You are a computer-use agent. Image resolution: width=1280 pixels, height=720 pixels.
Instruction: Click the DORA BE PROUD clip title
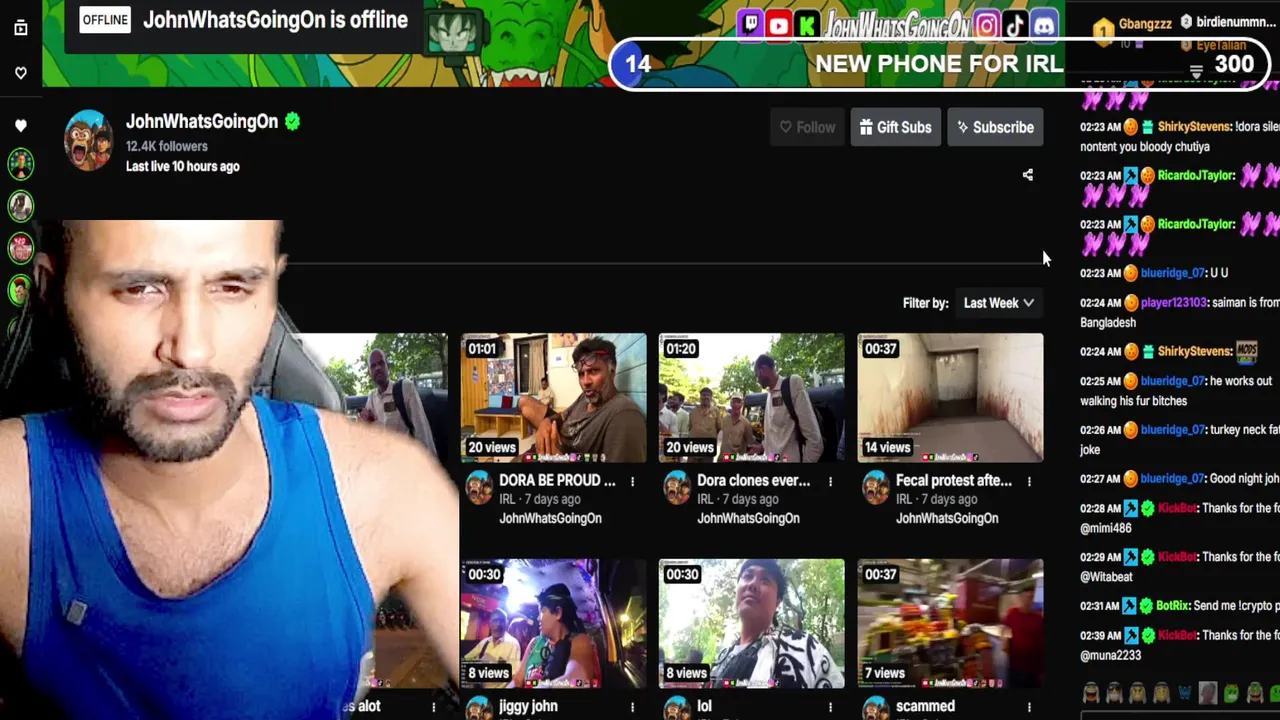[x=557, y=481]
